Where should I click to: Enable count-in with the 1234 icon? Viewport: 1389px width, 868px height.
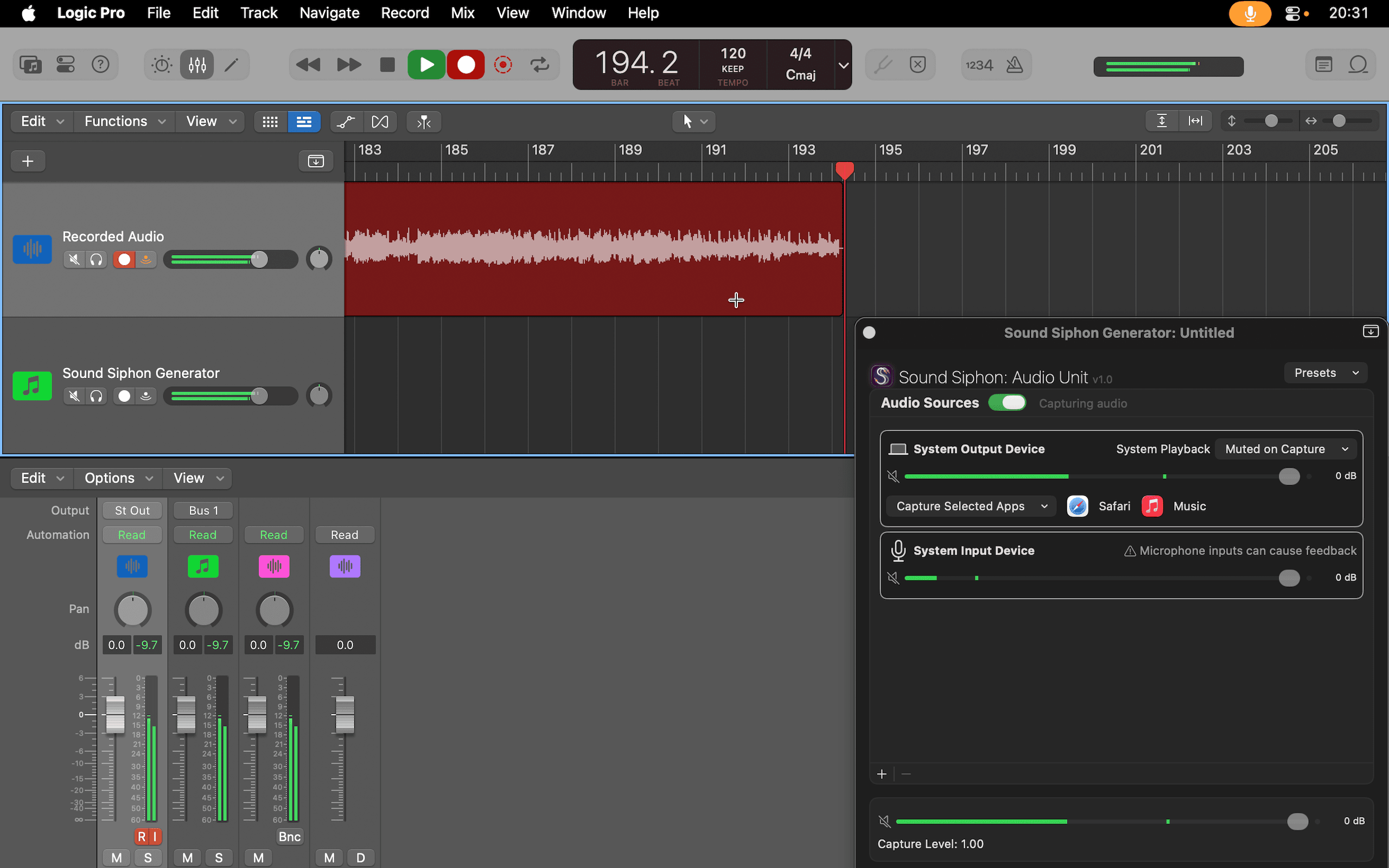point(979,65)
